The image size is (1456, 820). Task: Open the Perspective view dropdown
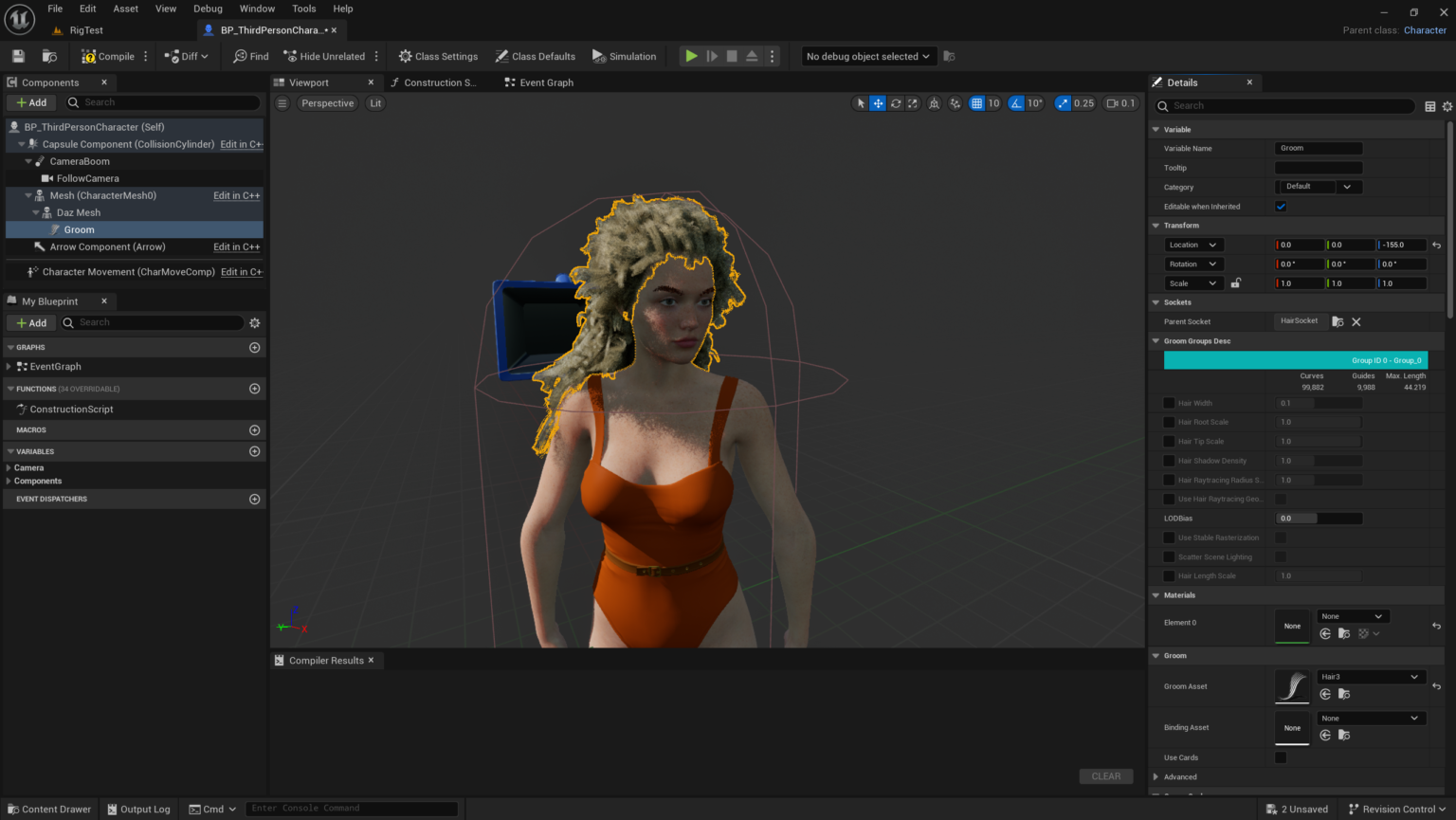pyautogui.click(x=327, y=102)
